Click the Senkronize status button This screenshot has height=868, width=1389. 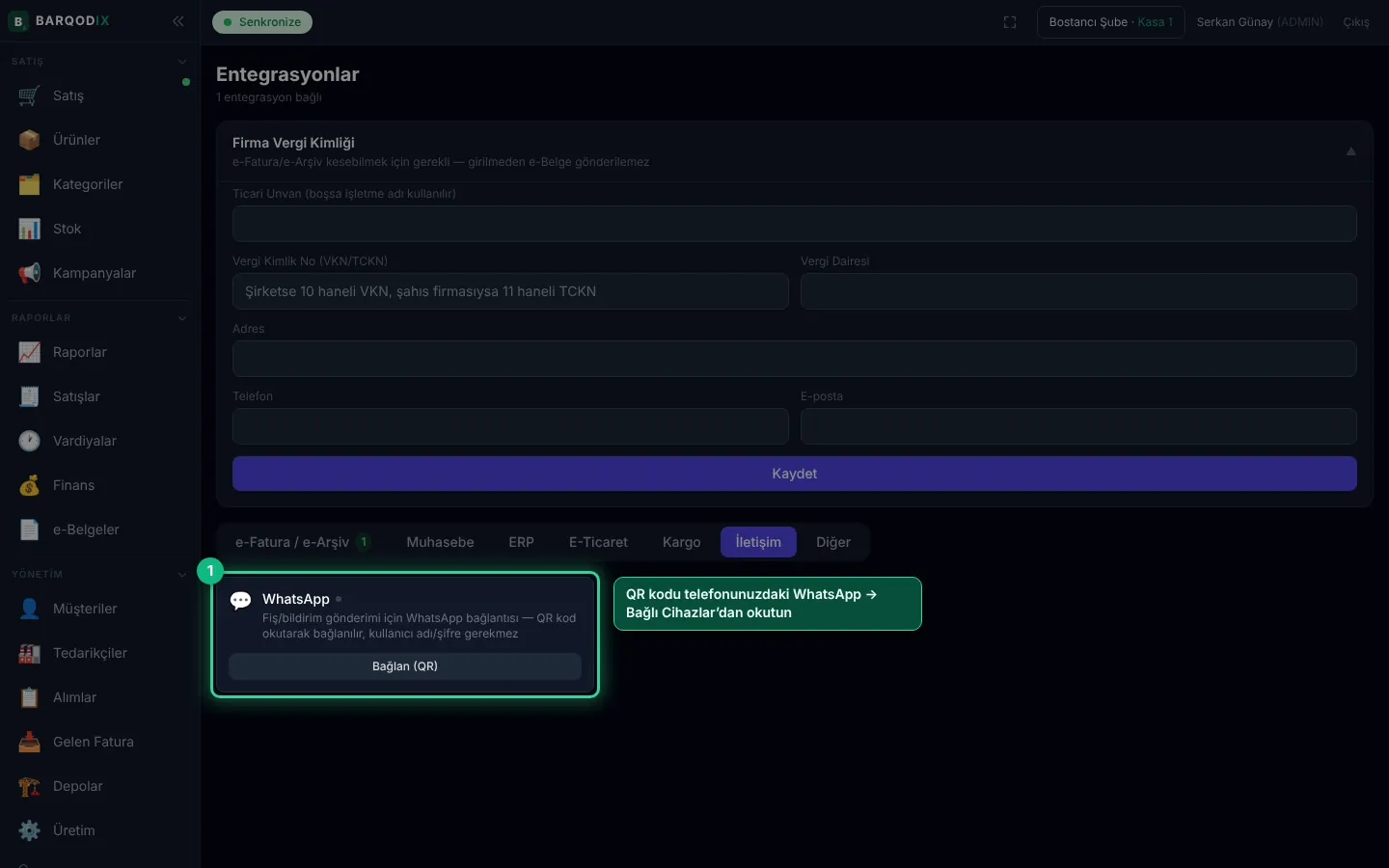pyautogui.click(x=262, y=22)
